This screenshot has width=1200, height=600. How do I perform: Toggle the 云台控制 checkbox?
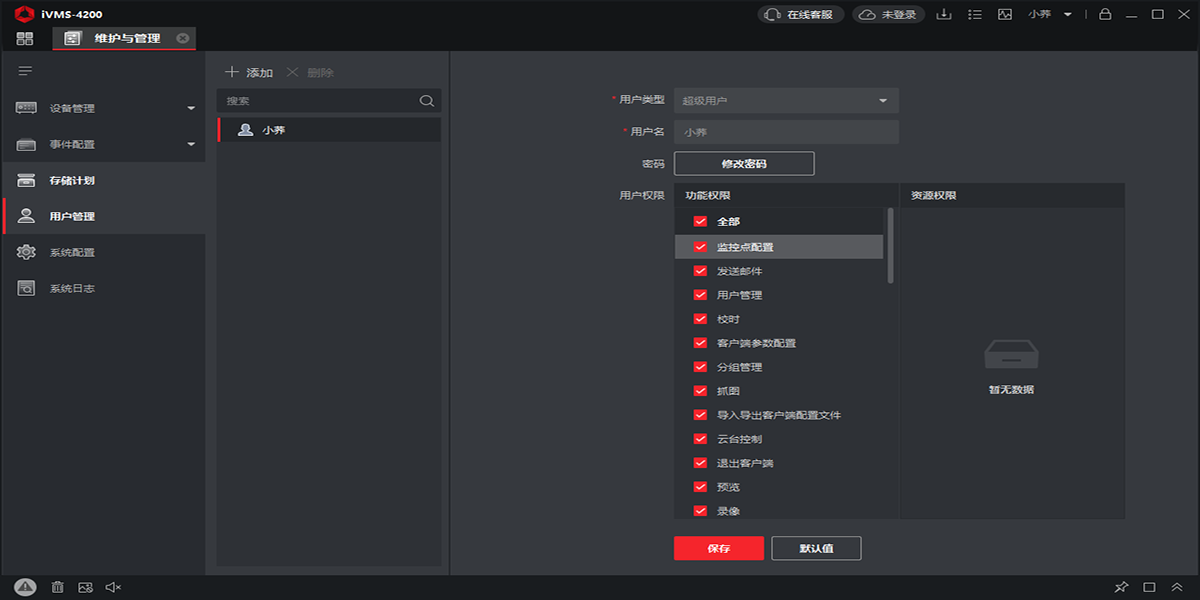700,439
